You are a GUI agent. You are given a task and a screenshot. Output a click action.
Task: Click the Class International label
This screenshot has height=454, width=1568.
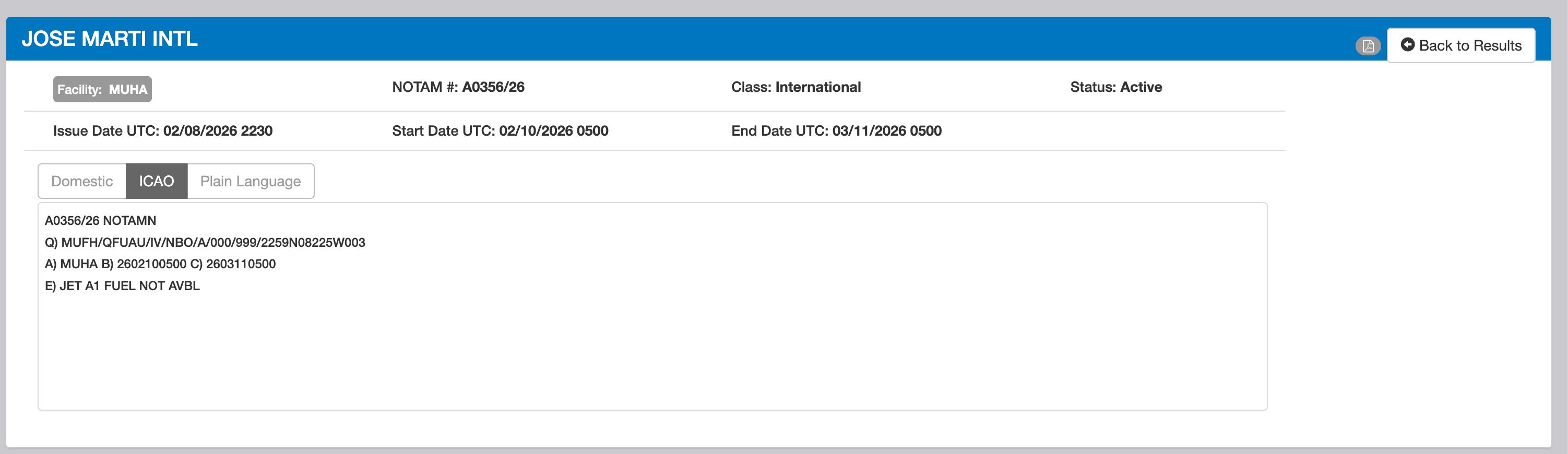[795, 87]
